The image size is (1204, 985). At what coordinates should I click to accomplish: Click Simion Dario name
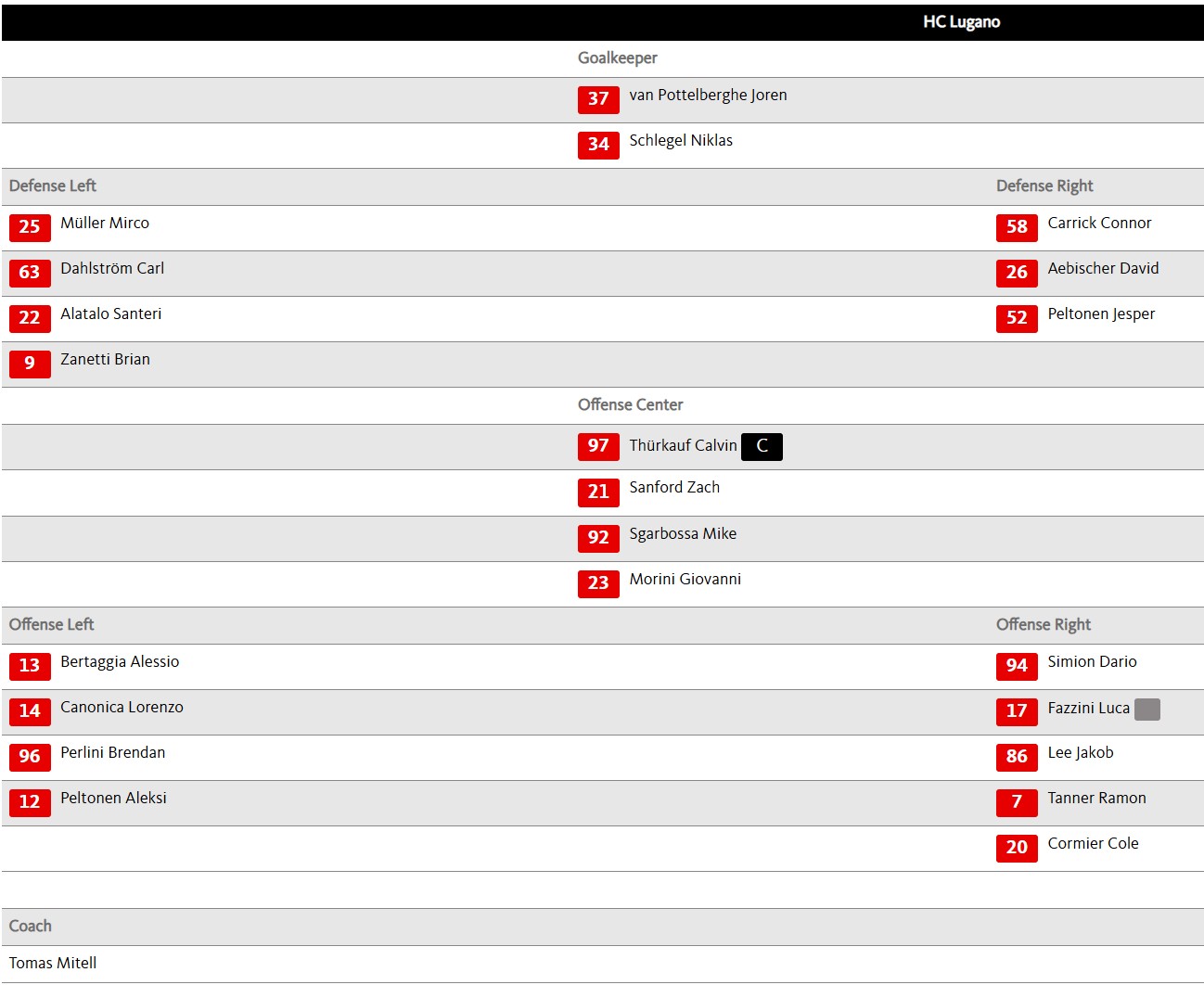[x=1092, y=662]
